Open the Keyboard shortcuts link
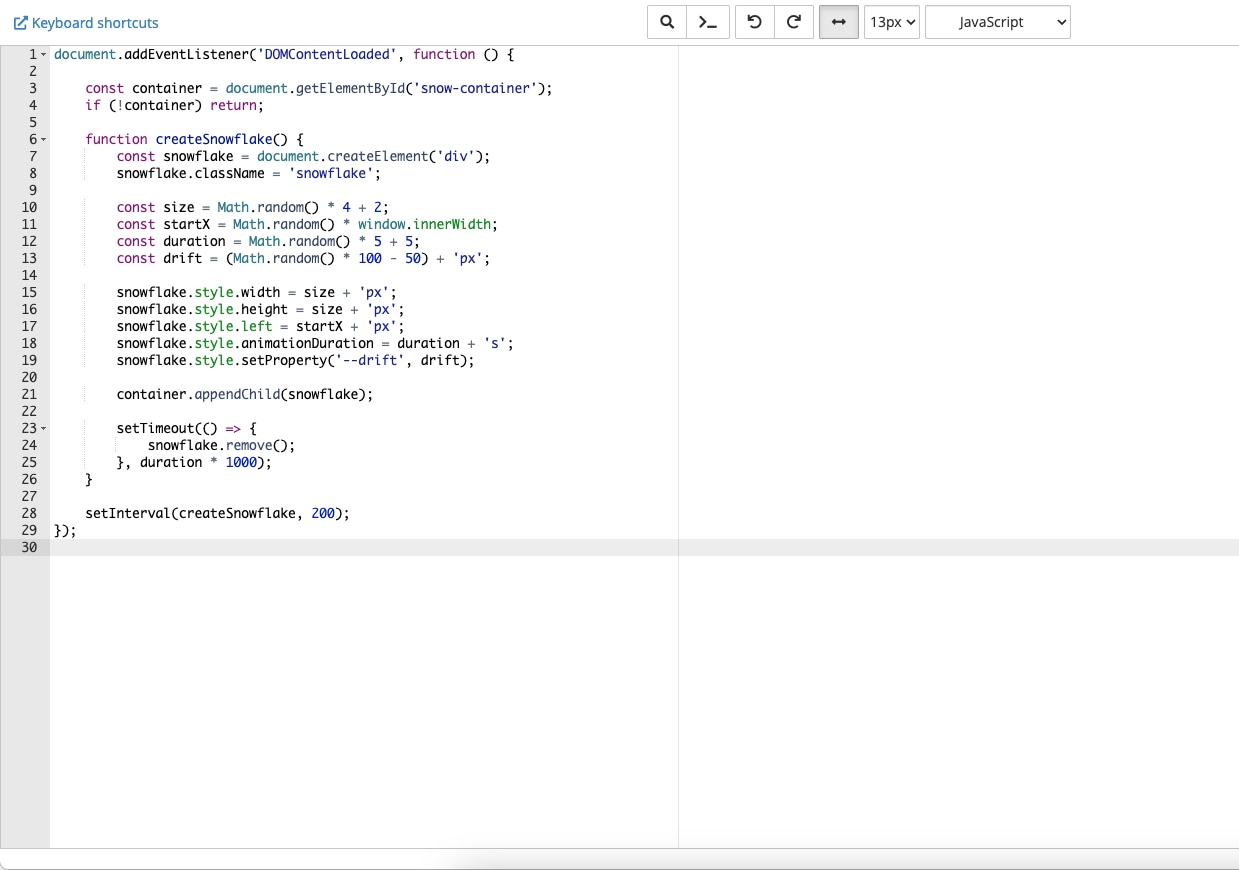The height and width of the screenshot is (870, 1239). (95, 23)
